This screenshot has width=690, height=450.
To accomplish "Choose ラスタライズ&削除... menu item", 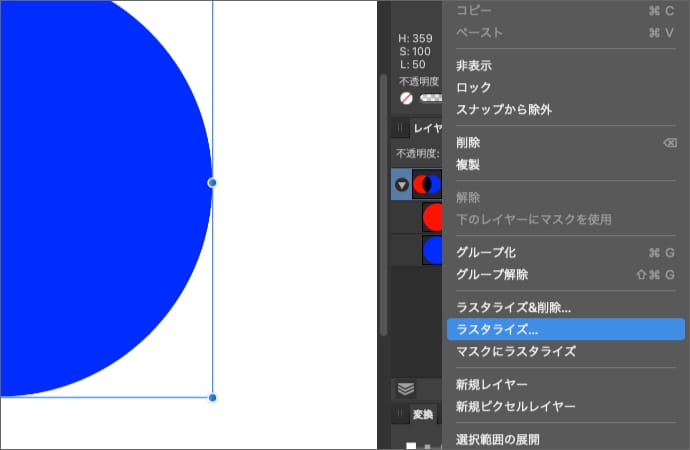I will 513,307.
